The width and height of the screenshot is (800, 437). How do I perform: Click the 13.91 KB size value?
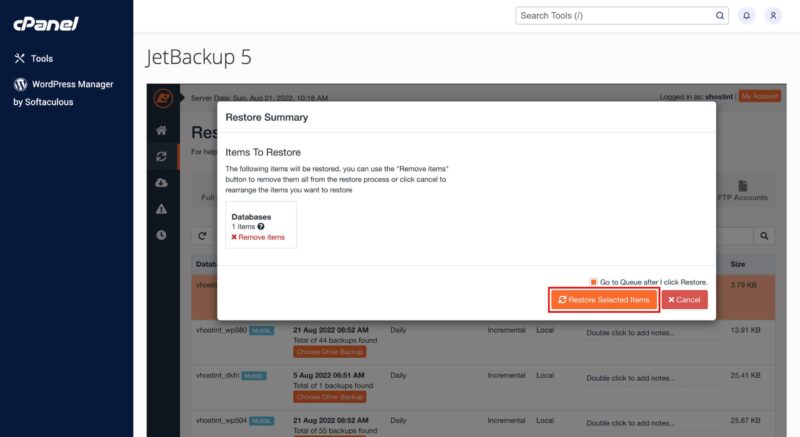point(745,330)
